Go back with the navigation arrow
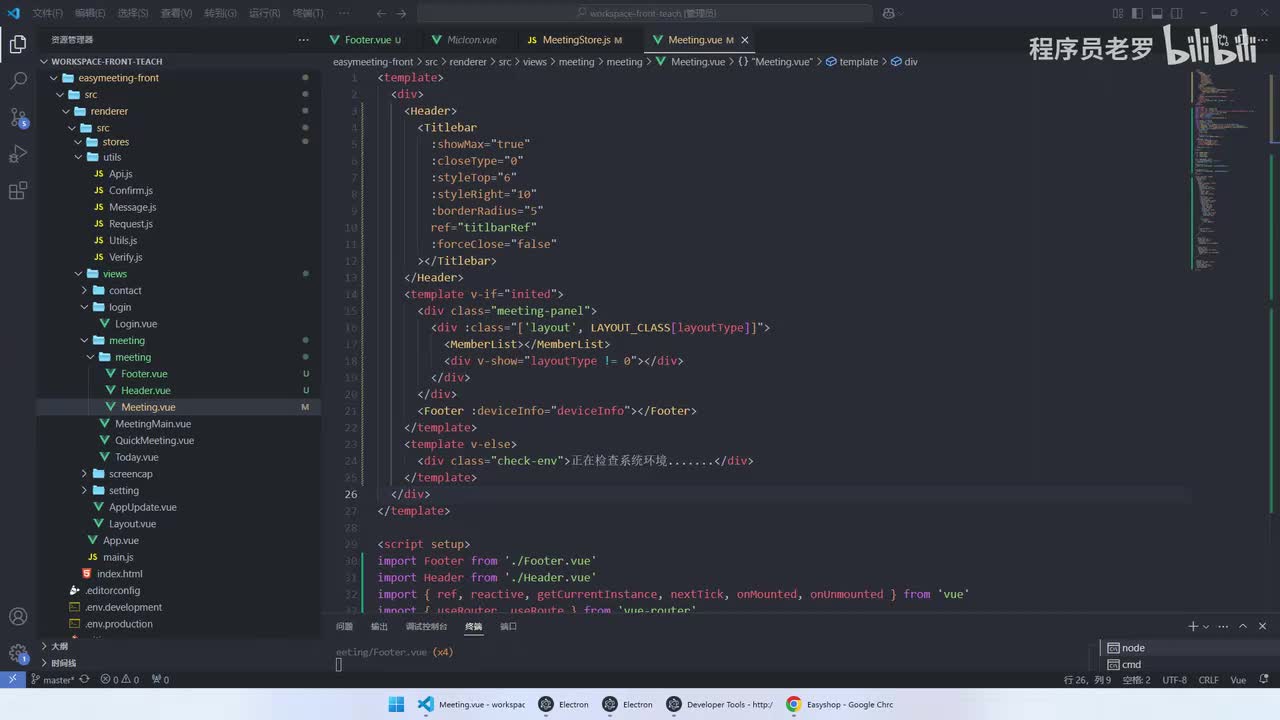This screenshot has width=1280, height=720. (x=381, y=13)
